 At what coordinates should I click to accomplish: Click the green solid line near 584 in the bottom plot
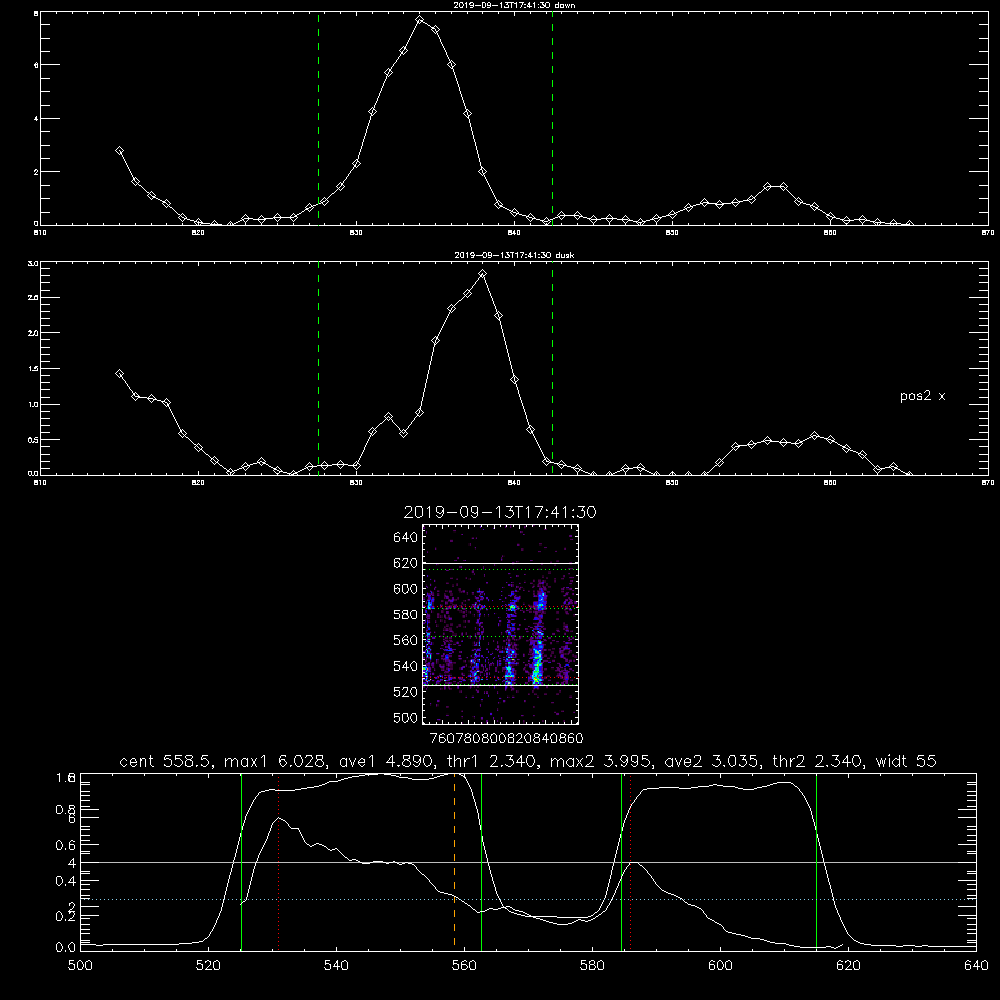[622, 860]
